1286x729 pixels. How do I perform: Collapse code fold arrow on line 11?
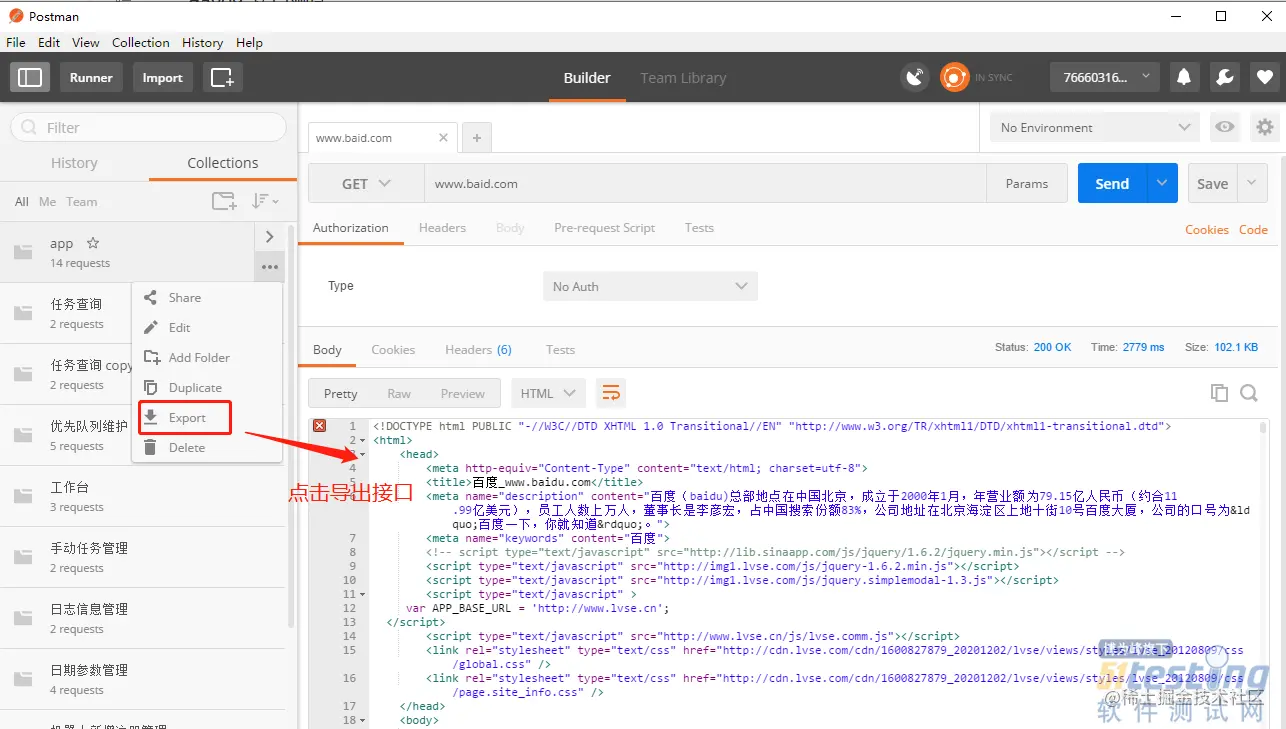pos(362,594)
